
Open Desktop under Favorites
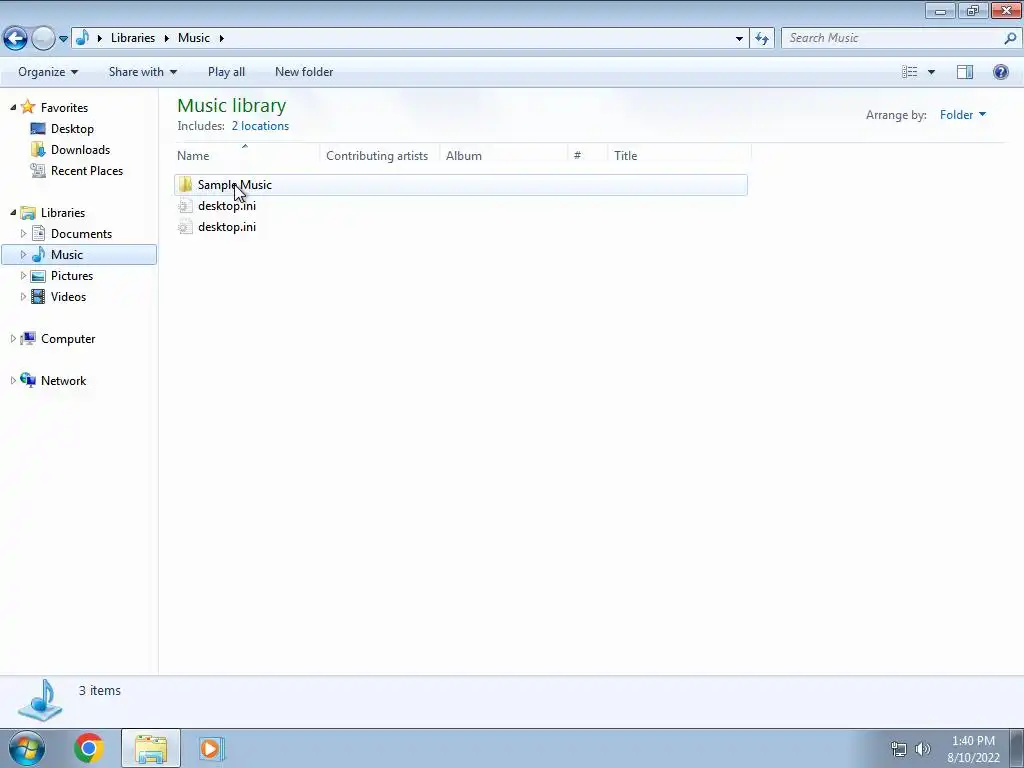72,129
